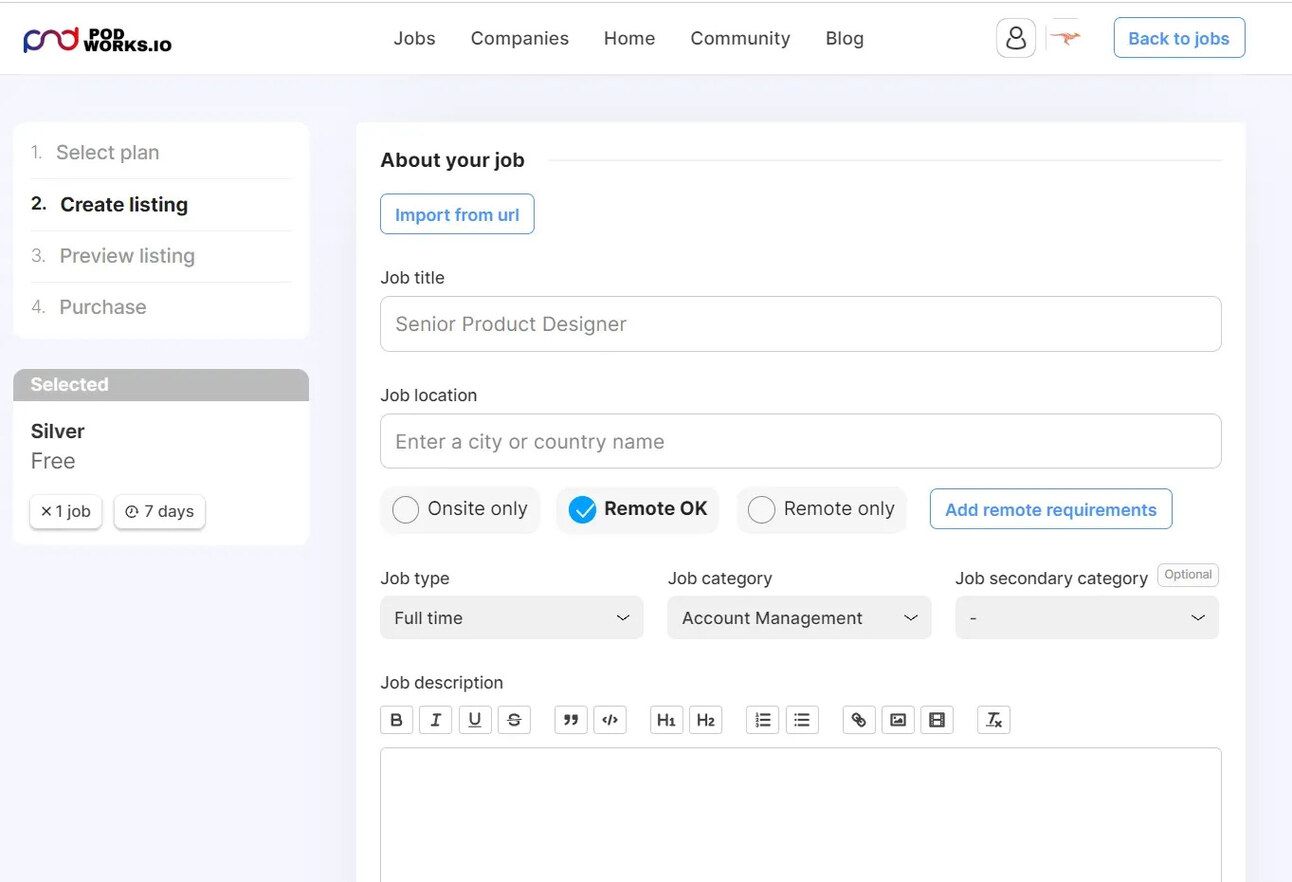Click into the Job title field
1292x882 pixels.
pyautogui.click(x=800, y=324)
